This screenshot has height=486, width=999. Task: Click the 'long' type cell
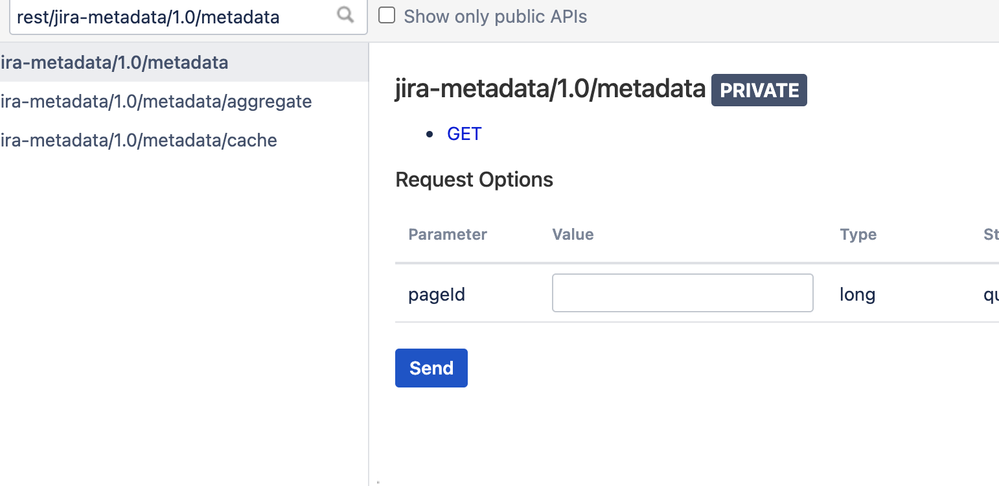[x=858, y=295]
